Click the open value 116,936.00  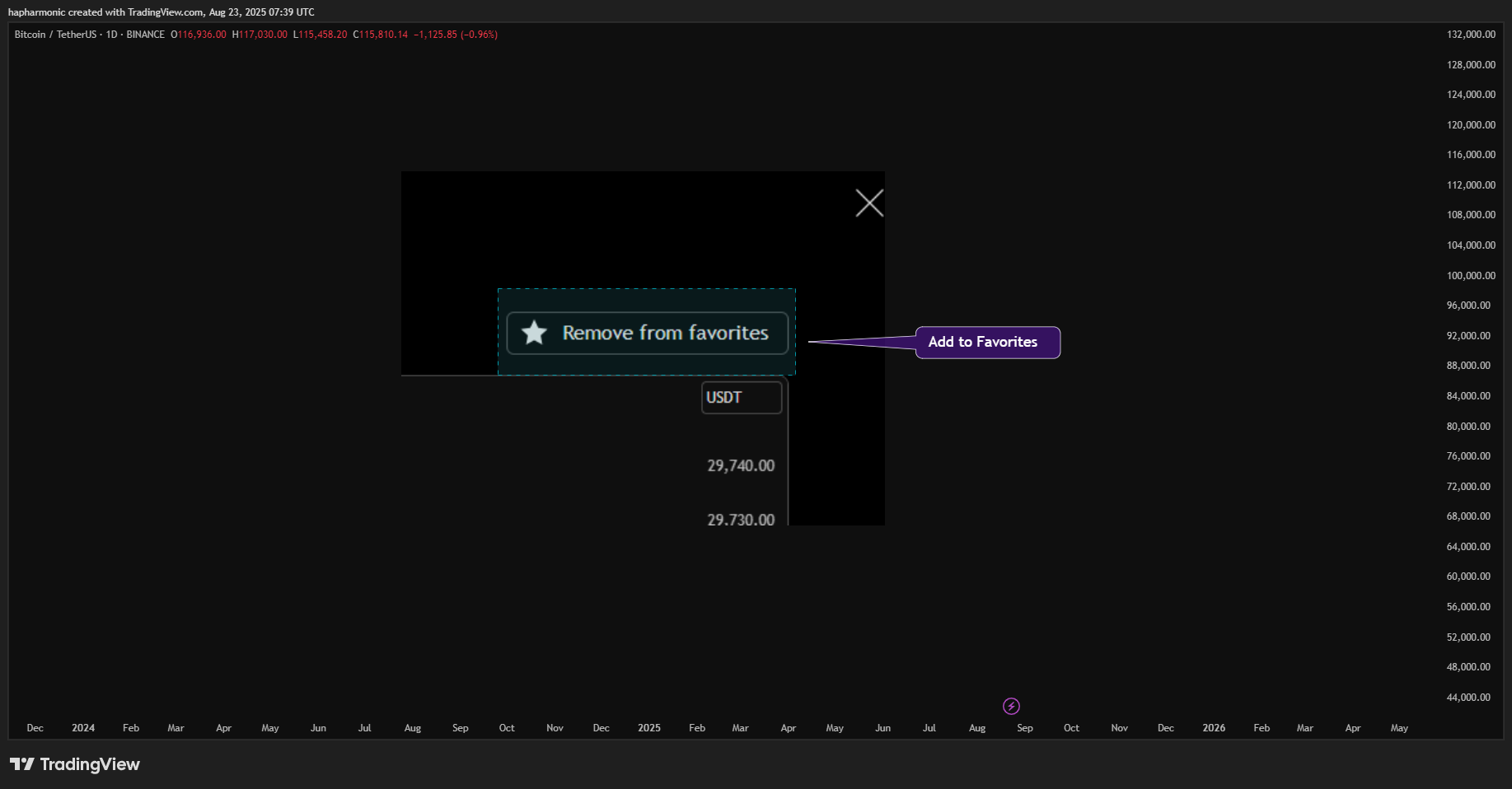pyautogui.click(x=202, y=35)
